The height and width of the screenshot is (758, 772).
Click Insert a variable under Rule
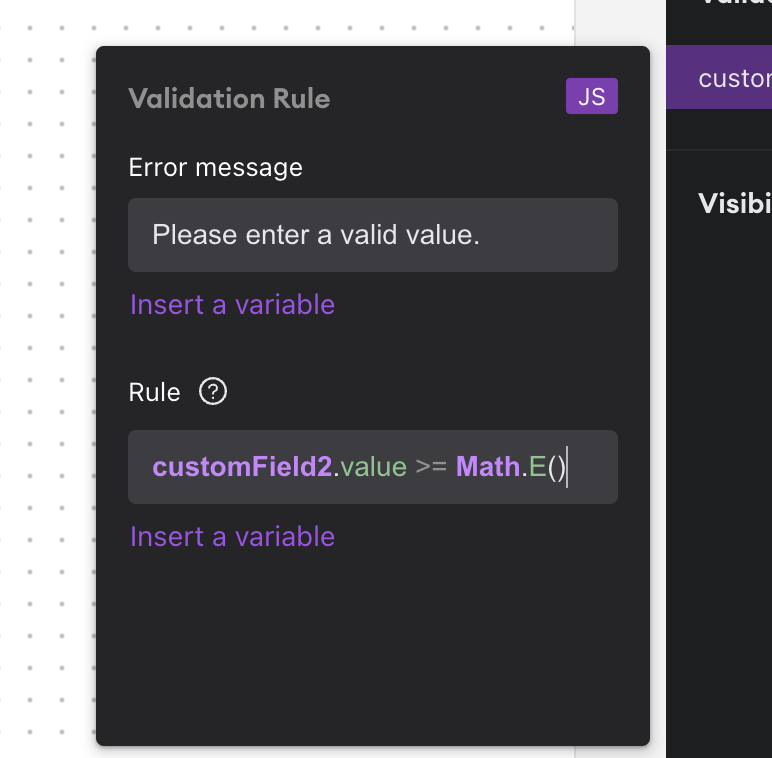point(232,537)
